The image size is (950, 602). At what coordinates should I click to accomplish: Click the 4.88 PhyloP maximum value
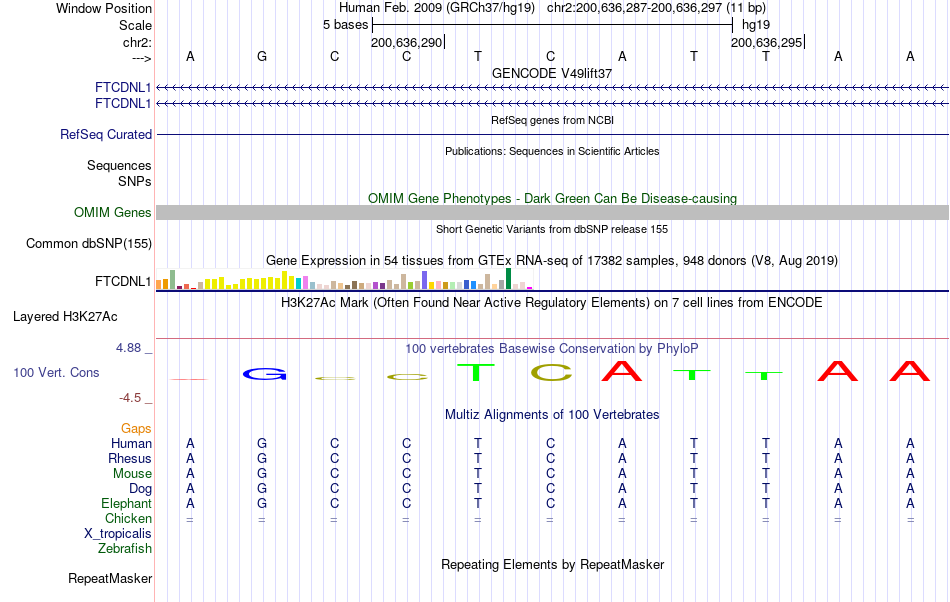click(x=128, y=348)
